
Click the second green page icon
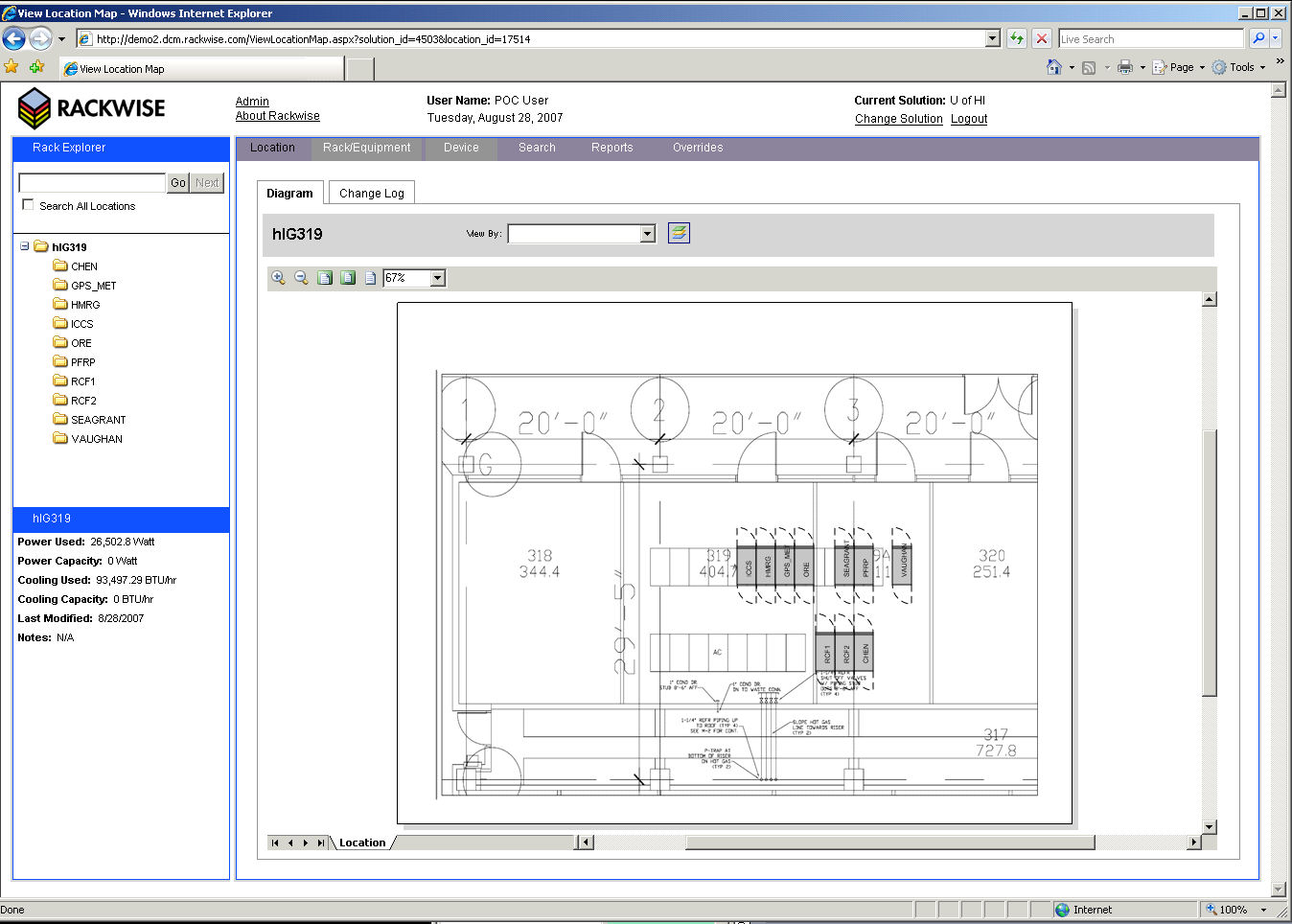(348, 278)
